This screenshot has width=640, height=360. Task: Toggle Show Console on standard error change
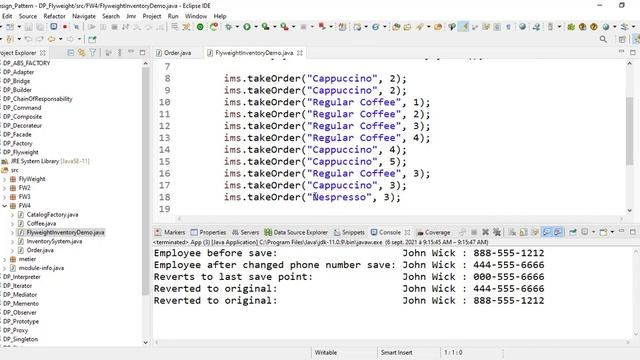[x=558, y=232]
